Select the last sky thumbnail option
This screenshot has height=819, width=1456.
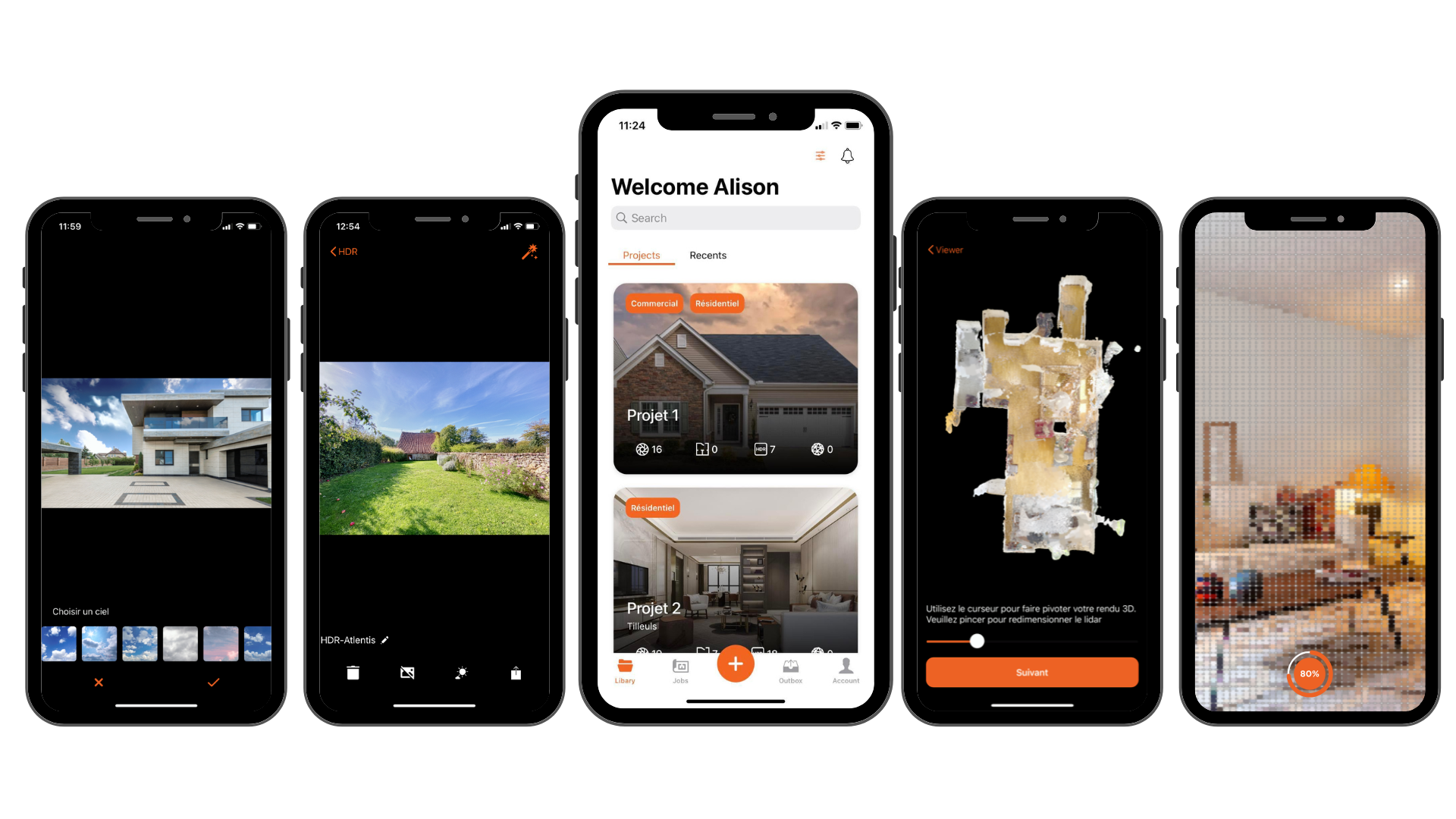tap(257, 642)
